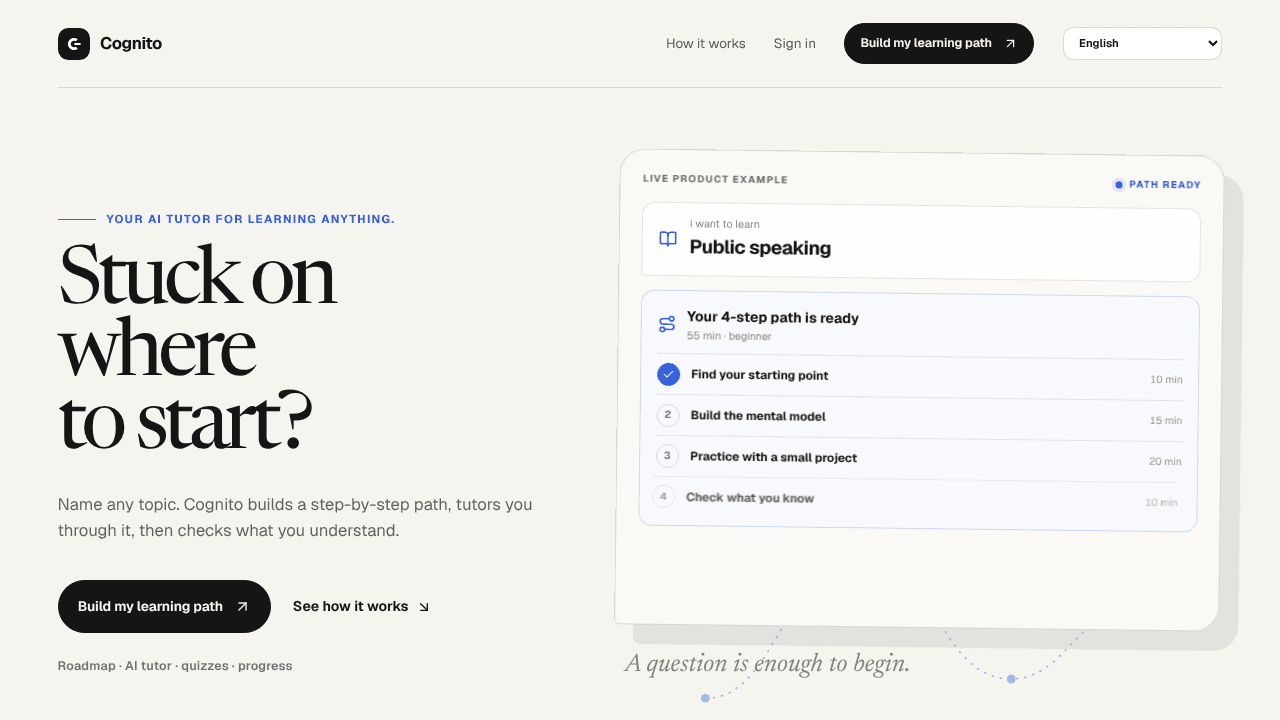Click A question is enough to begin caption
The height and width of the screenshot is (720, 1280).
coord(767,663)
